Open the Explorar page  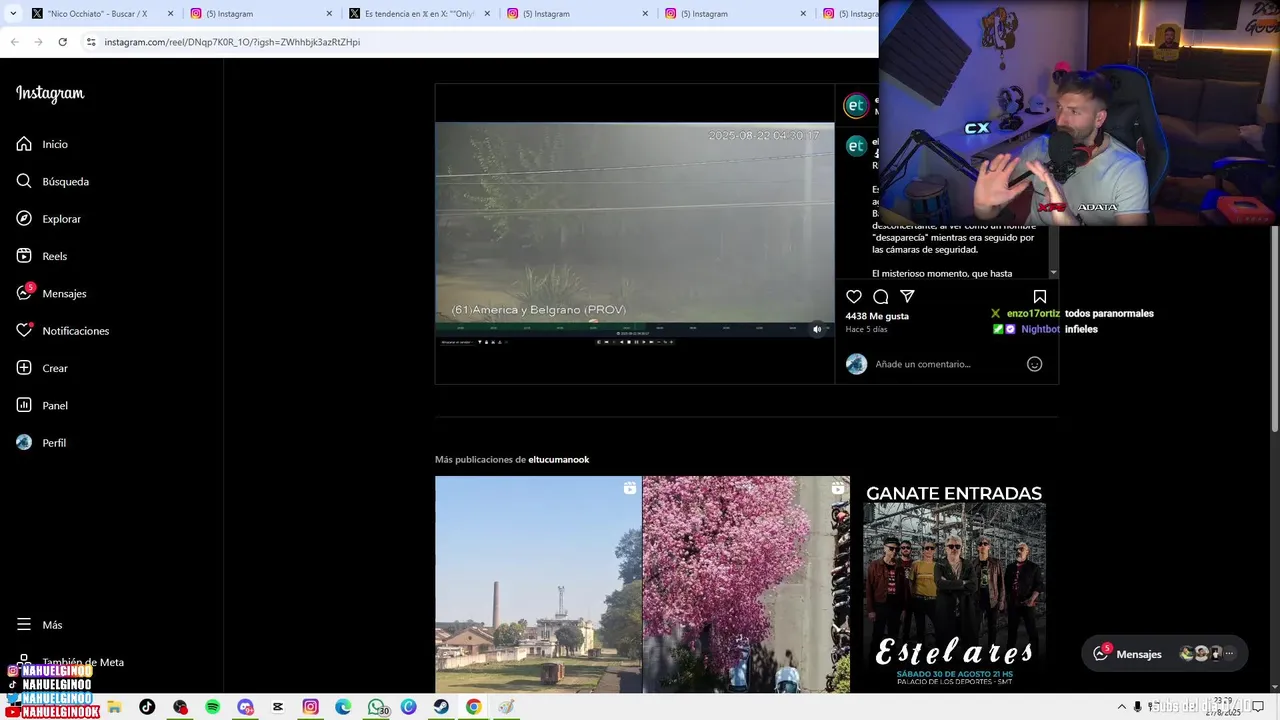pos(48,219)
